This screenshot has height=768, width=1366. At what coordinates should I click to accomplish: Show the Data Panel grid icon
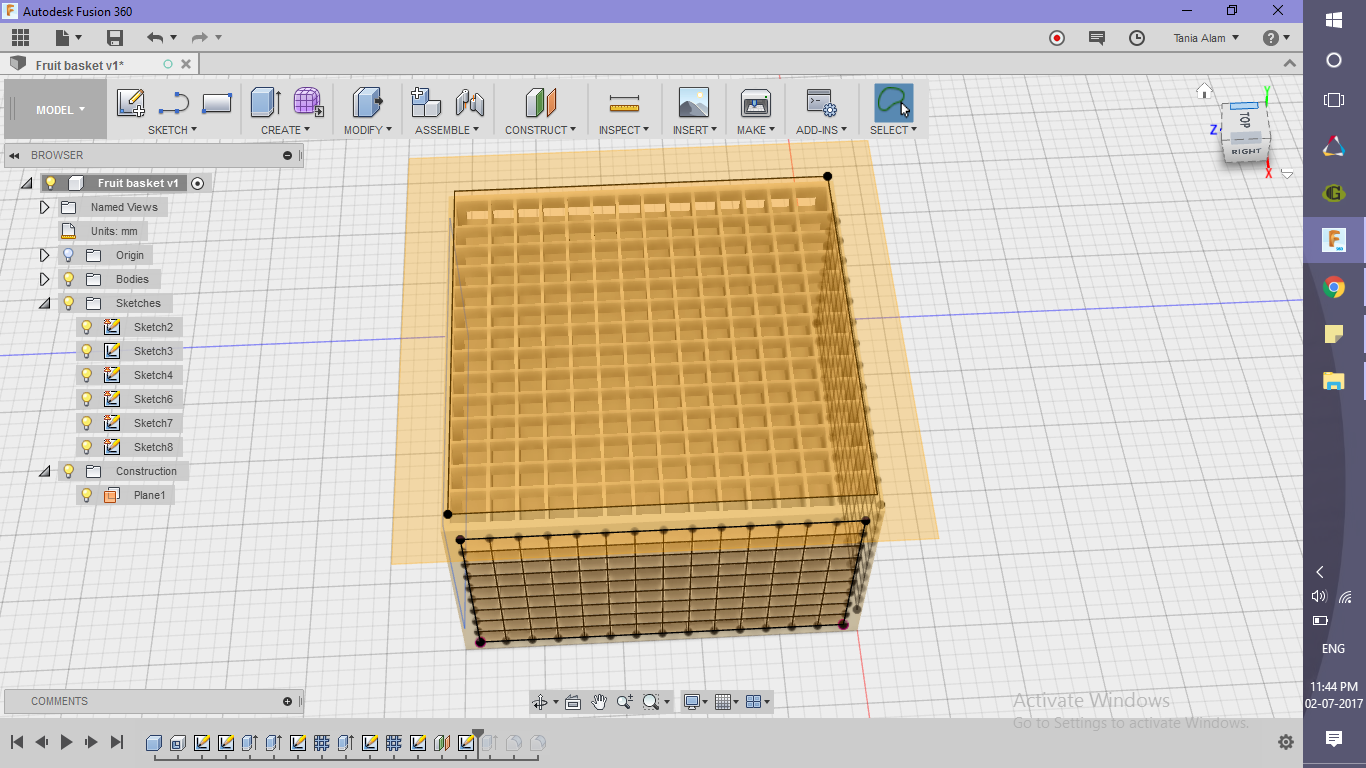click(x=20, y=38)
